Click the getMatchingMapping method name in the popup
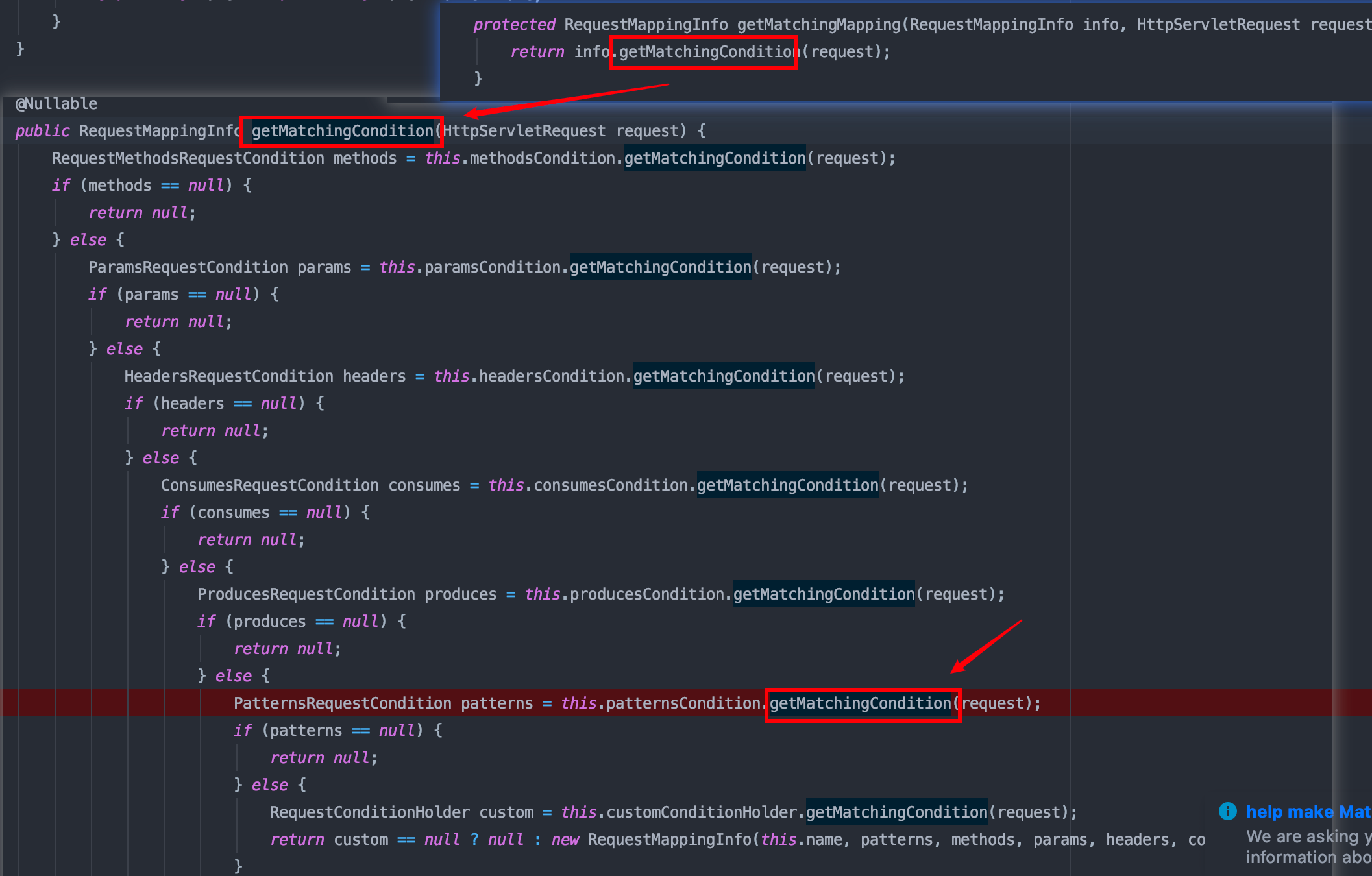The image size is (1372, 876). (819, 25)
